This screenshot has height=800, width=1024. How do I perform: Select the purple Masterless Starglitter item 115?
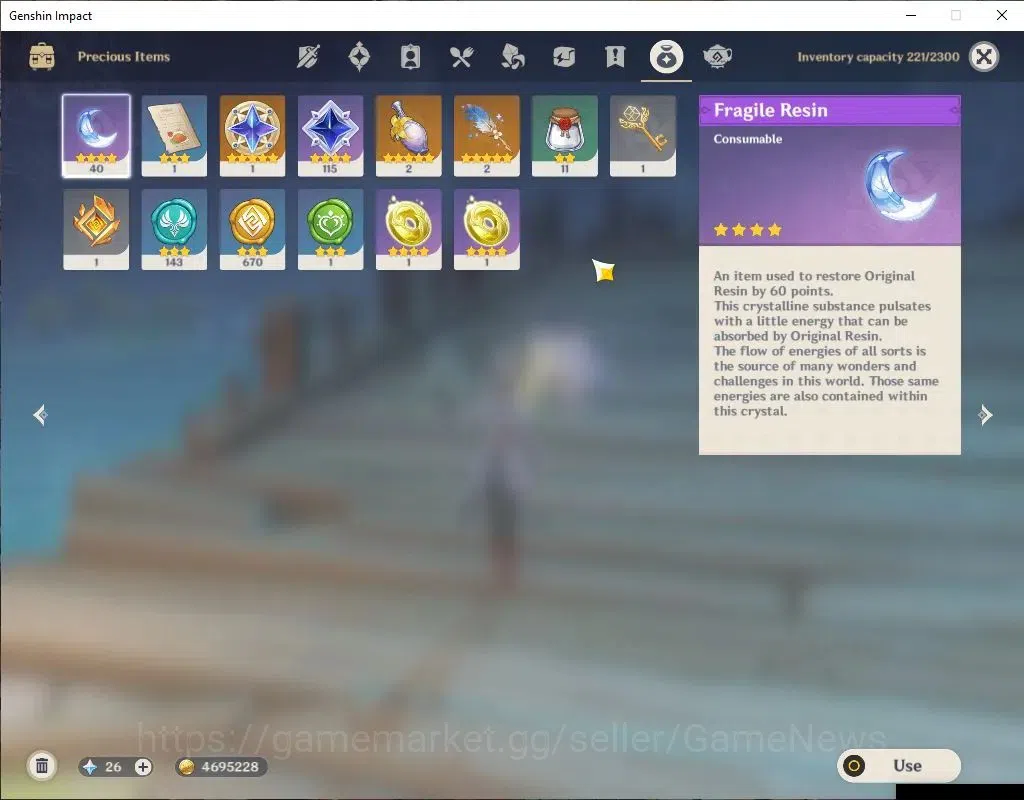point(330,136)
